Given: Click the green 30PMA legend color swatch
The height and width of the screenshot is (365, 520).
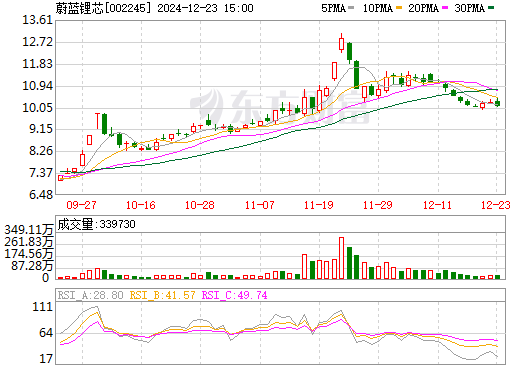Looking at the screenshot, I should pyautogui.click(x=491, y=8).
